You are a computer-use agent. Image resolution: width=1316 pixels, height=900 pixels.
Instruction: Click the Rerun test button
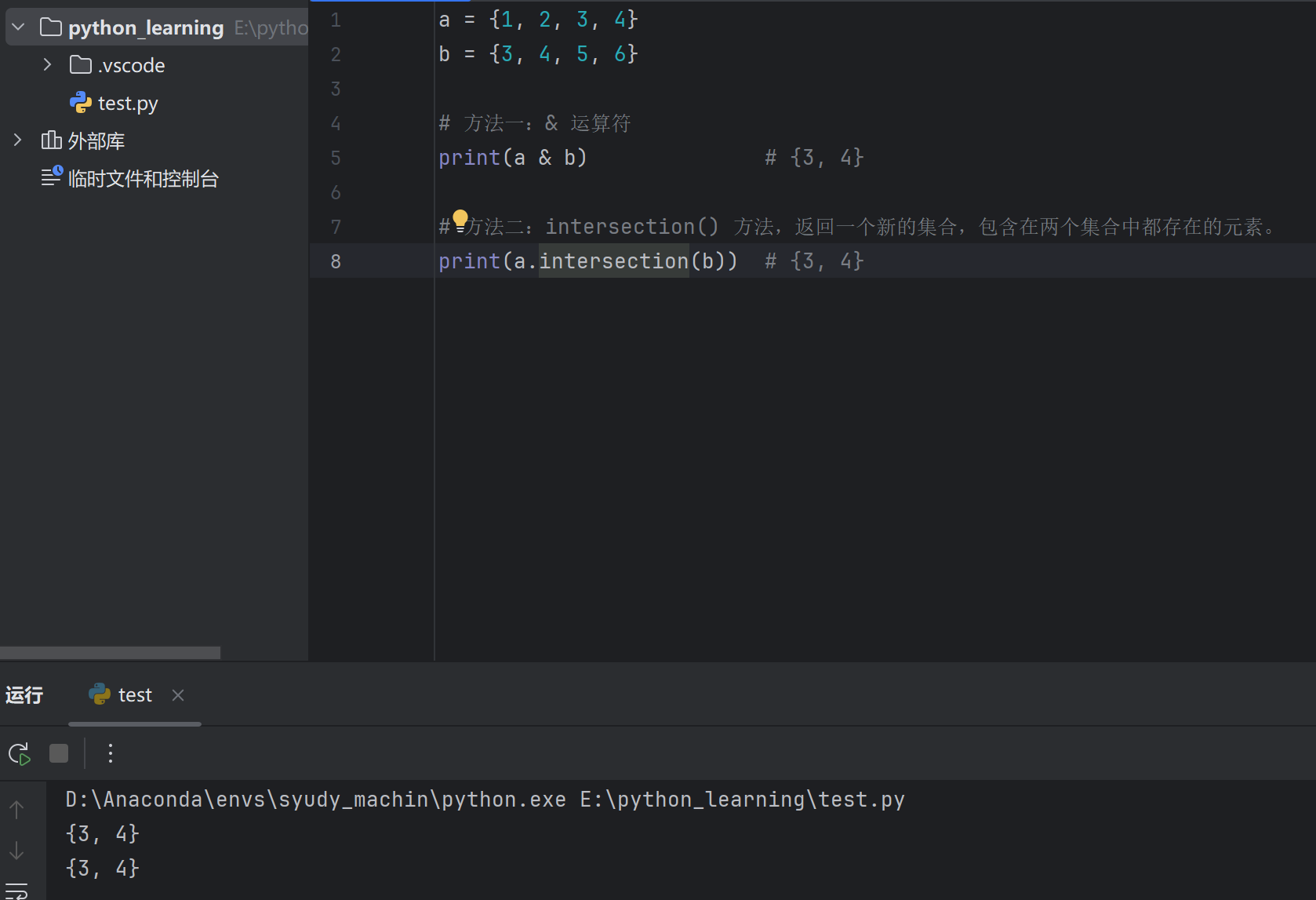coord(19,754)
